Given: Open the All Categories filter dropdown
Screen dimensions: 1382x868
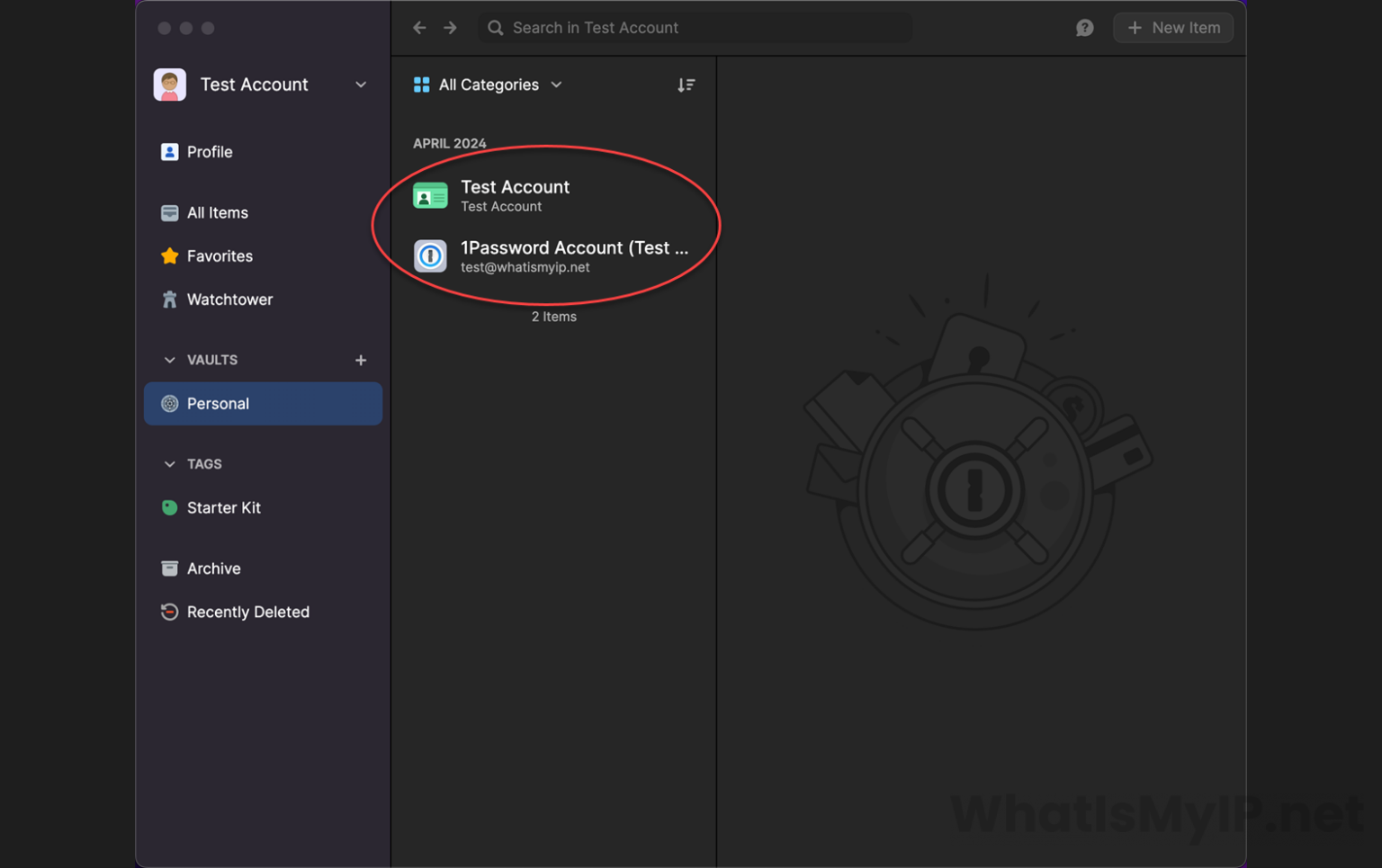Looking at the screenshot, I should (488, 85).
